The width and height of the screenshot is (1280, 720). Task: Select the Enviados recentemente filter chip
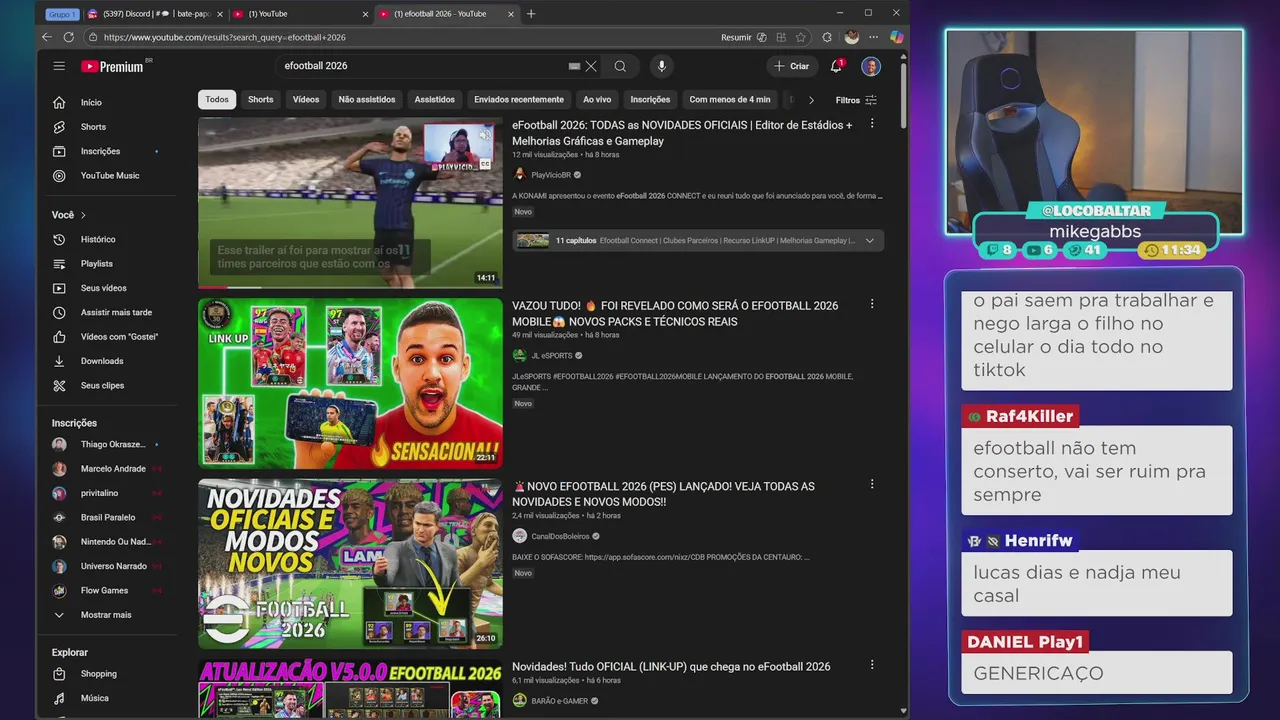519,100
